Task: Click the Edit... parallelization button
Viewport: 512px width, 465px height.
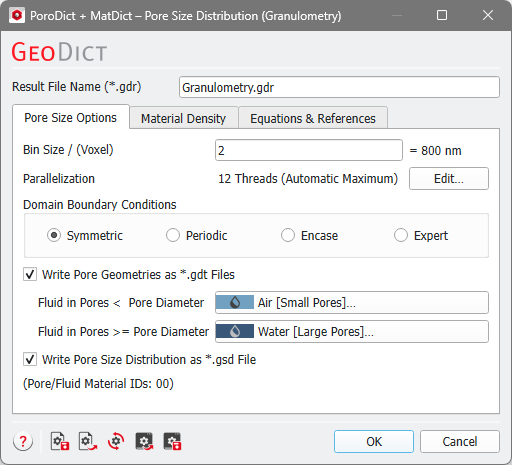Action: 449,179
